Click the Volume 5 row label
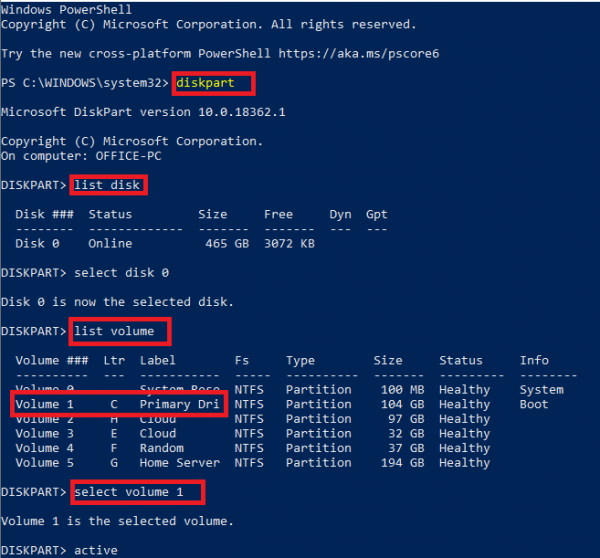Viewport: 600px width, 558px height. coord(45,462)
